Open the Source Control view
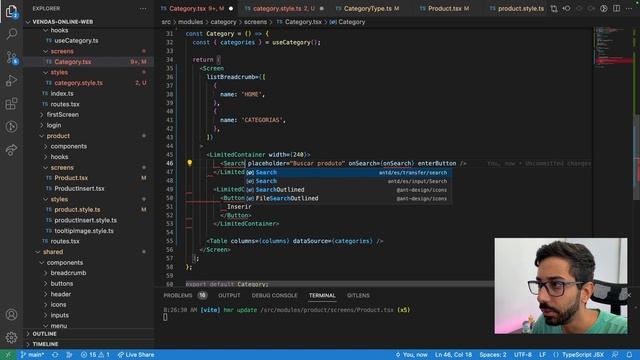 coord(11,57)
